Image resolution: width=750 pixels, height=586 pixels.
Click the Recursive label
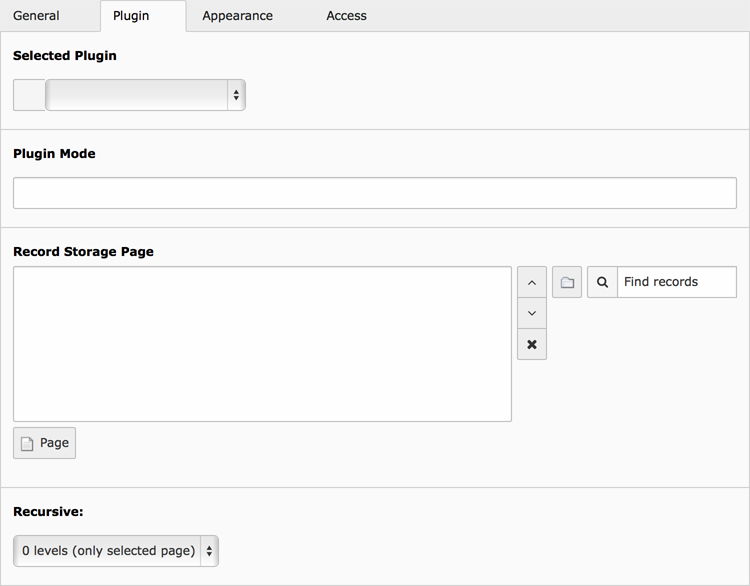click(48, 511)
